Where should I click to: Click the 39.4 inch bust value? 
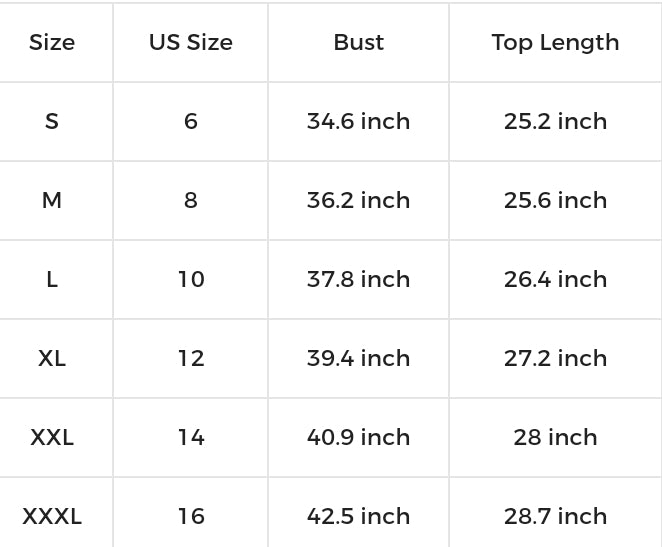click(x=358, y=358)
